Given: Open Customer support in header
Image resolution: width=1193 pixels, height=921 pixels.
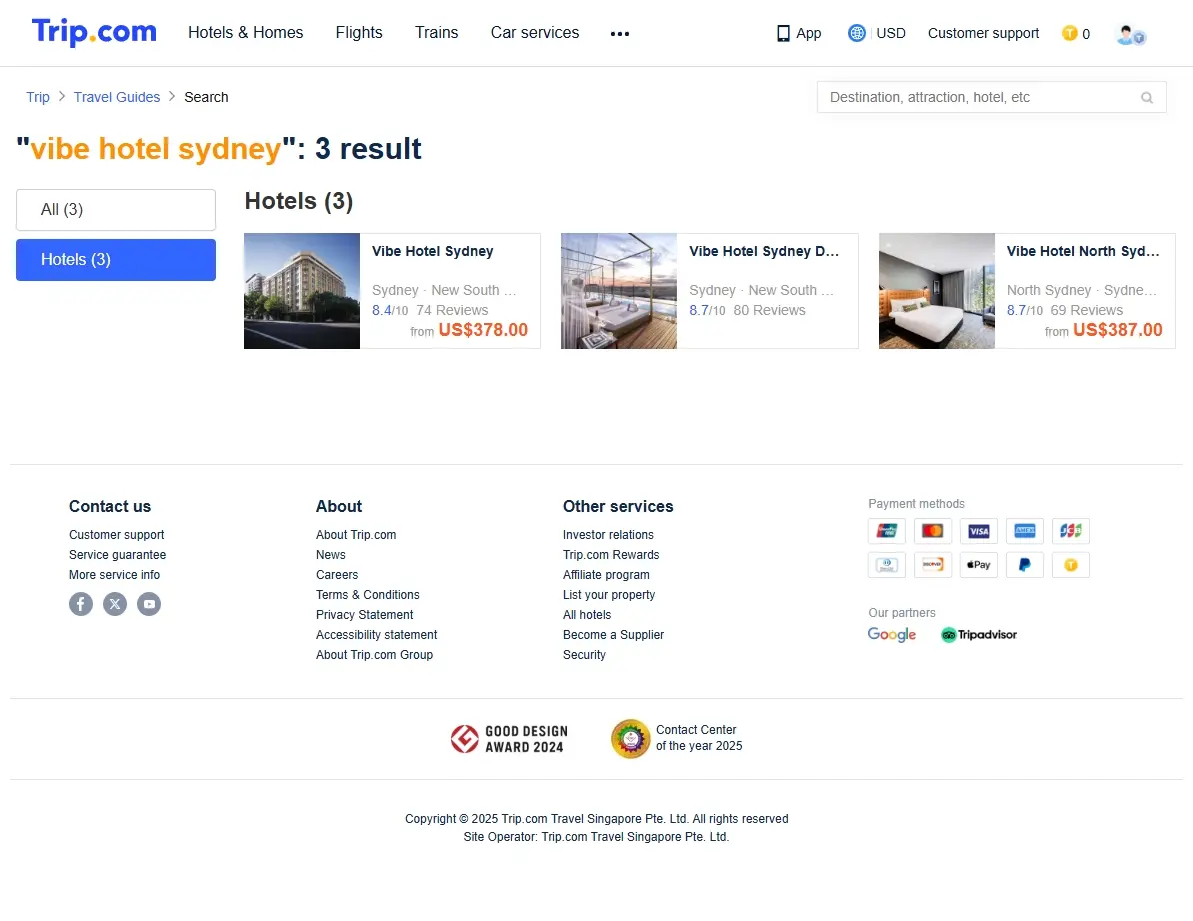Looking at the screenshot, I should click(x=983, y=33).
